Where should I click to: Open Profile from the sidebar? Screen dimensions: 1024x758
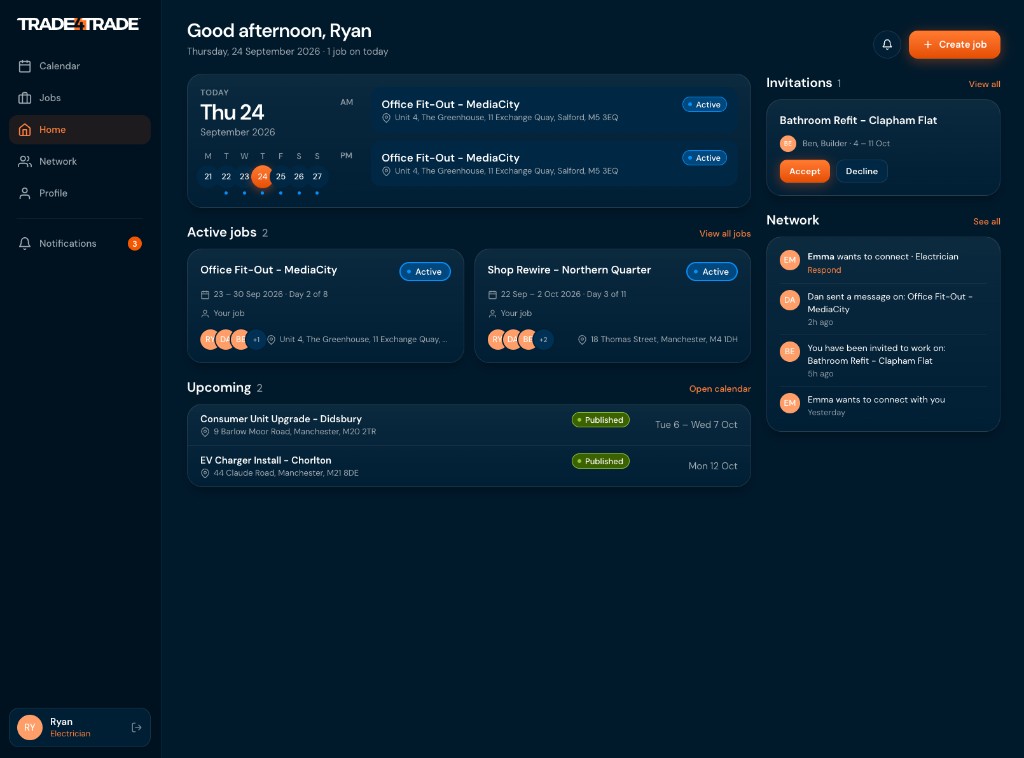coord(80,193)
